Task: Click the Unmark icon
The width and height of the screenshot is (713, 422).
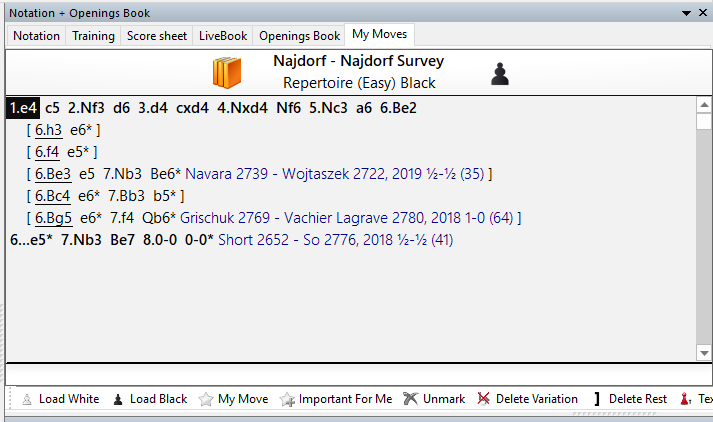Action: coord(410,399)
